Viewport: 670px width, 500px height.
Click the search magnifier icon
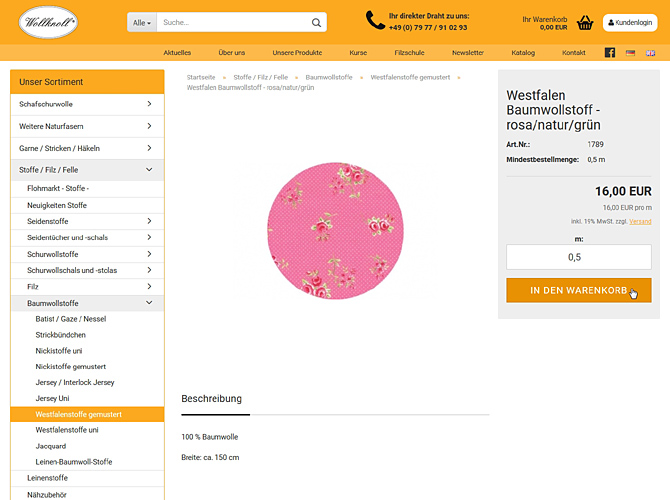(316, 23)
